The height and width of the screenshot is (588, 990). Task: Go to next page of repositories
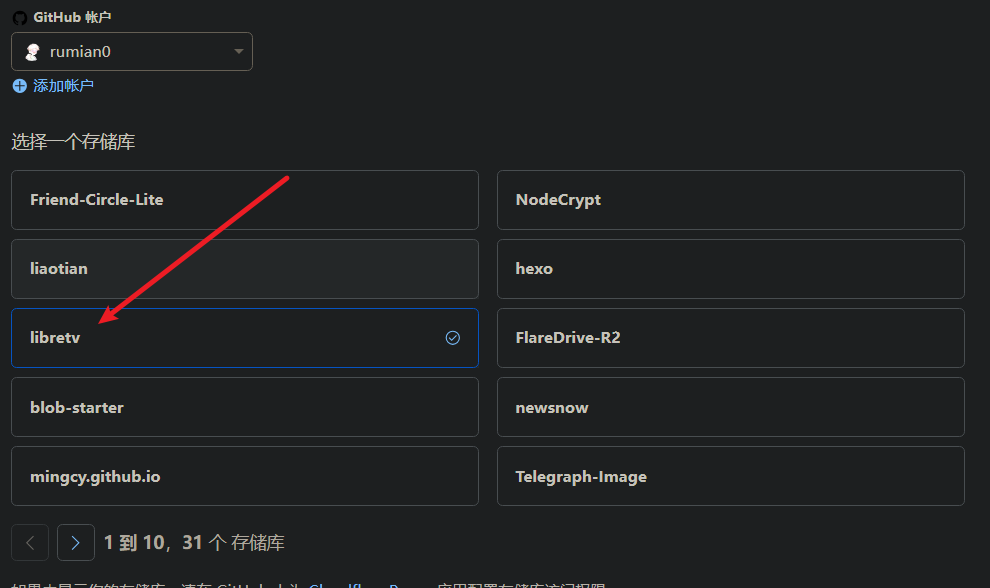[76, 543]
